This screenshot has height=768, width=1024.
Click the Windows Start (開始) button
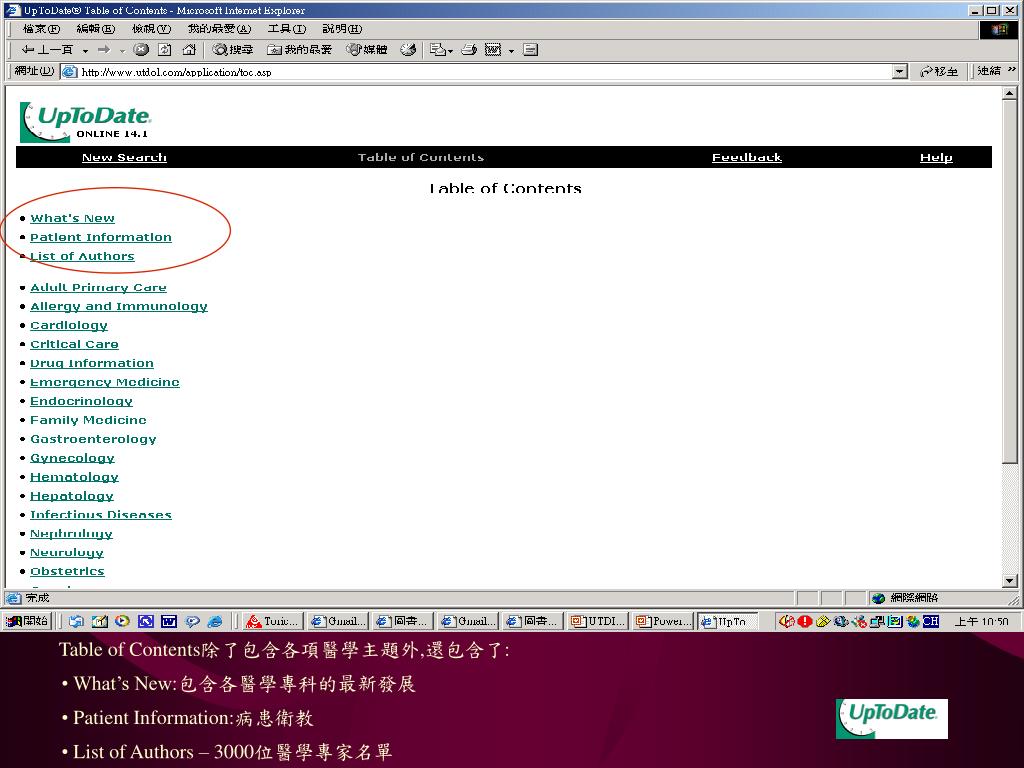(x=27, y=620)
